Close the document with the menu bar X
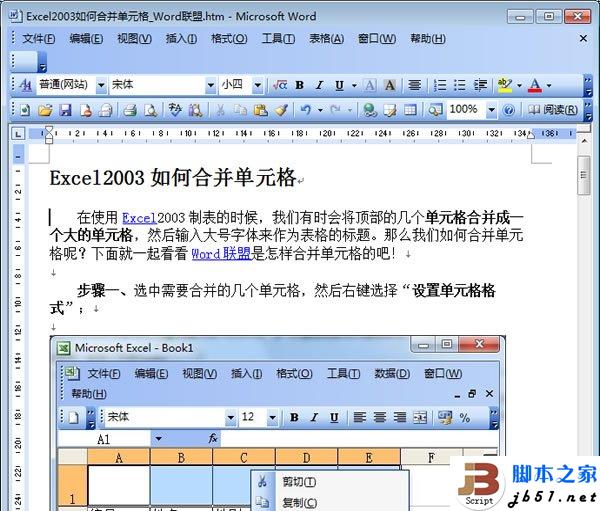The width and height of the screenshot is (600, 511). pos(584,38)
